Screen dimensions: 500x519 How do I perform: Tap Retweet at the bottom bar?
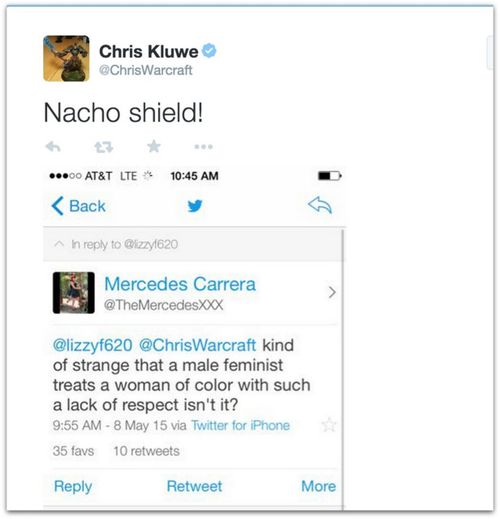(x=194, y=486)
